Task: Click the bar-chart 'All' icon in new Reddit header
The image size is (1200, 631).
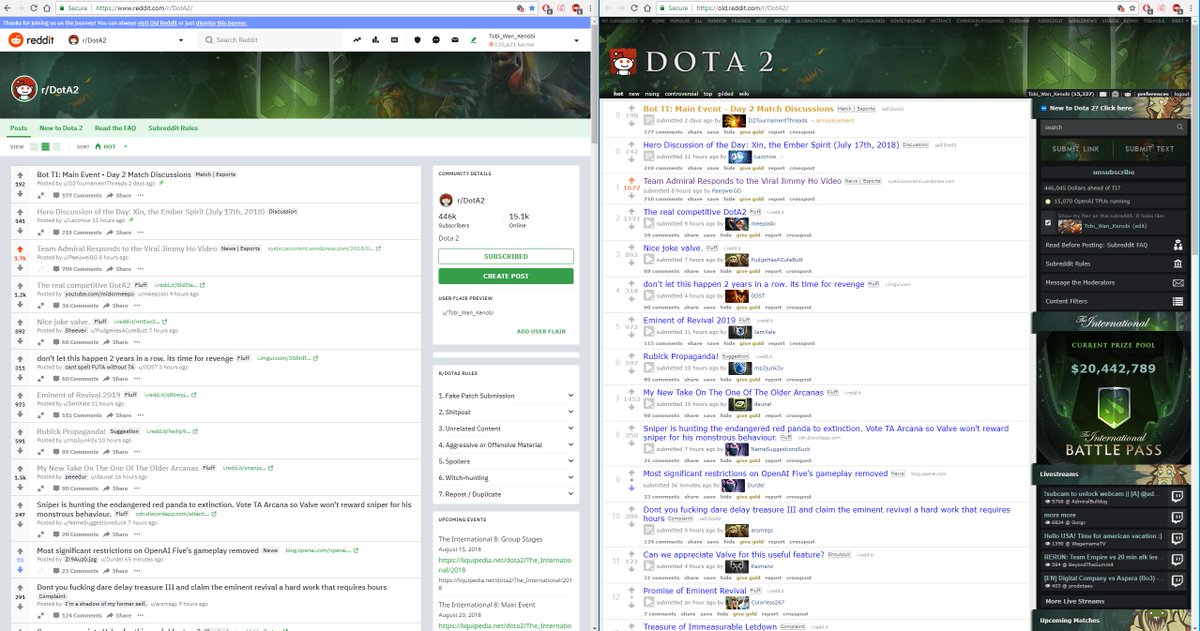Action: [376, 40]
